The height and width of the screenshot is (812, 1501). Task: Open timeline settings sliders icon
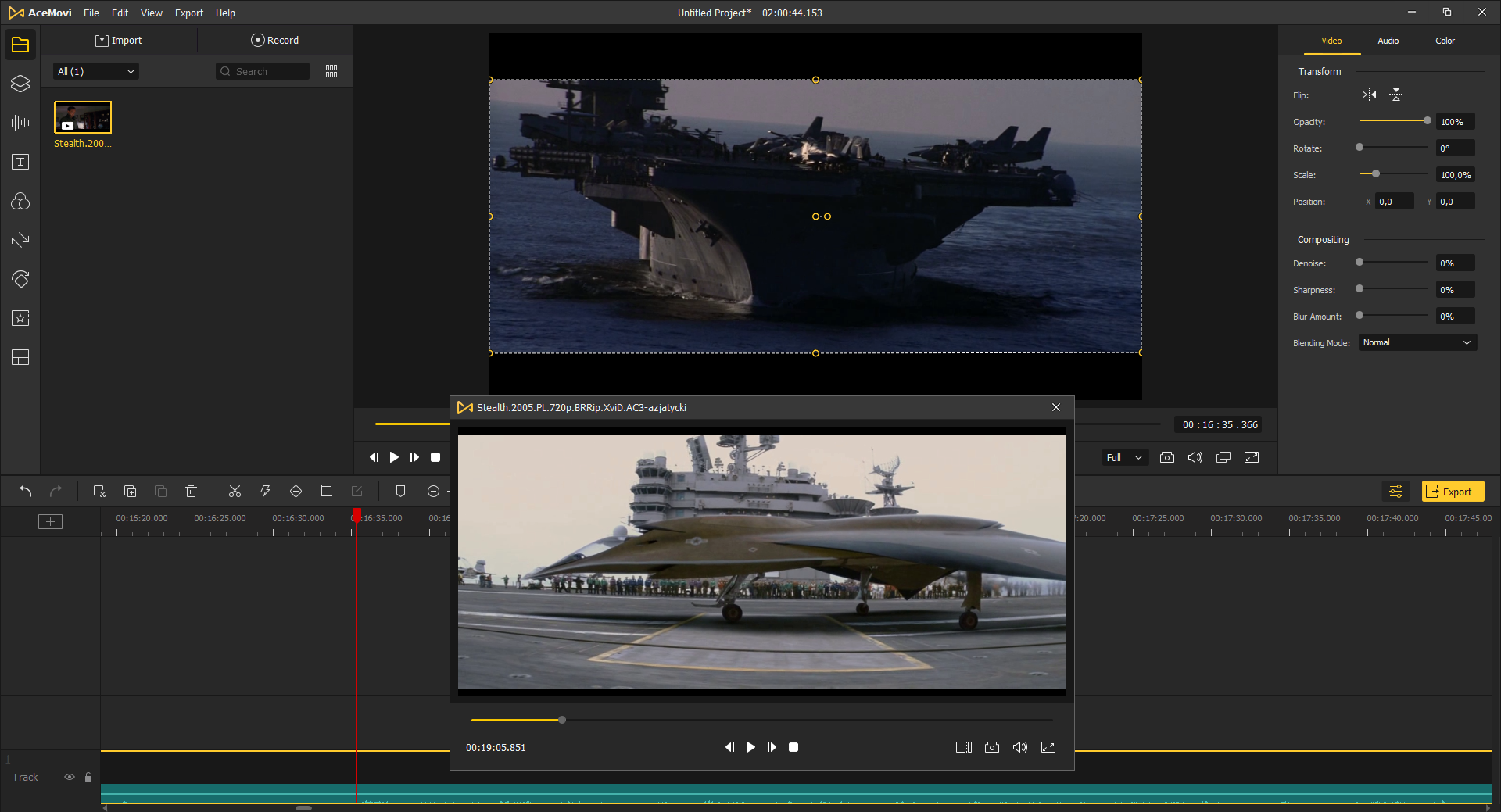(1396, 492)
